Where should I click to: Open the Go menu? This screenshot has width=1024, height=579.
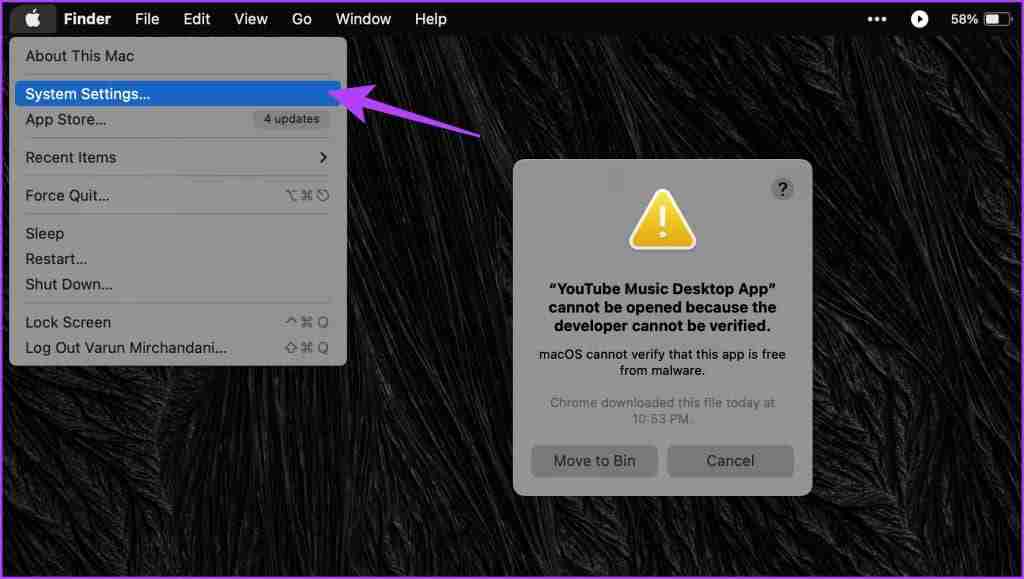tap(302, 20)
